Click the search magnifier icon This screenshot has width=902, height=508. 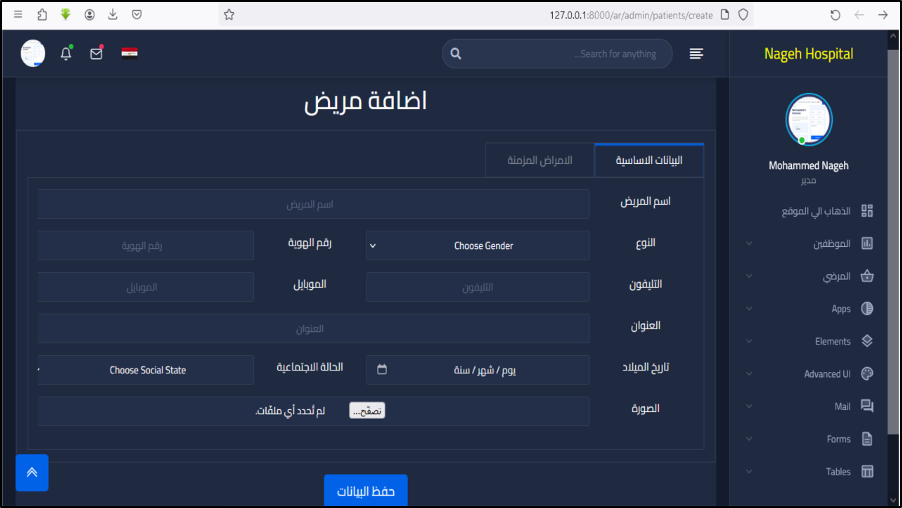456,54
